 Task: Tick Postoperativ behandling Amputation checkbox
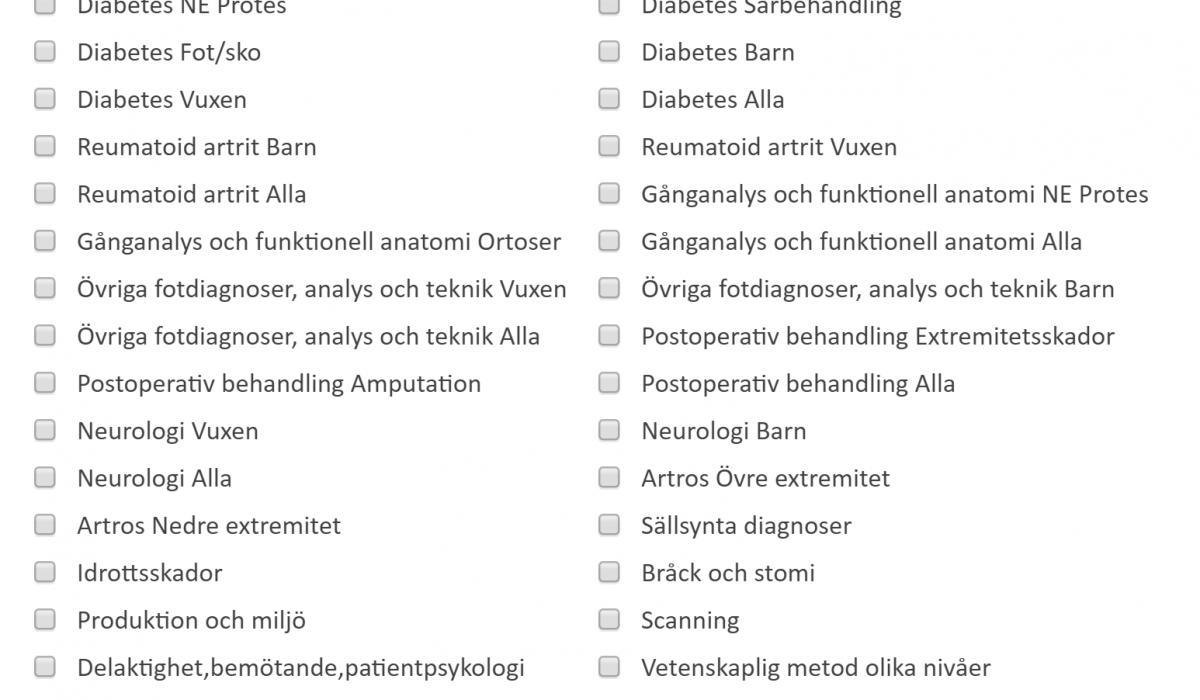point(45,383)
